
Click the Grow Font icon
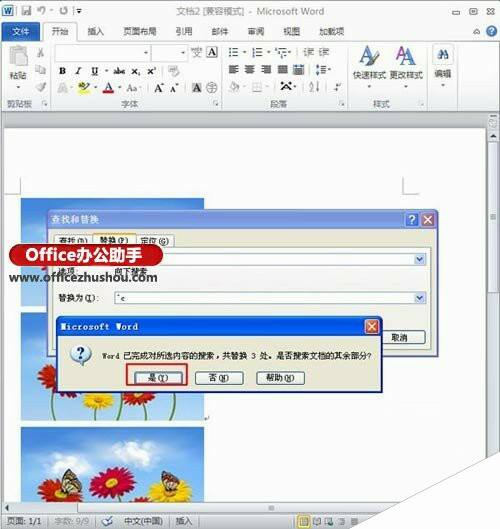[x=158, y=88]
